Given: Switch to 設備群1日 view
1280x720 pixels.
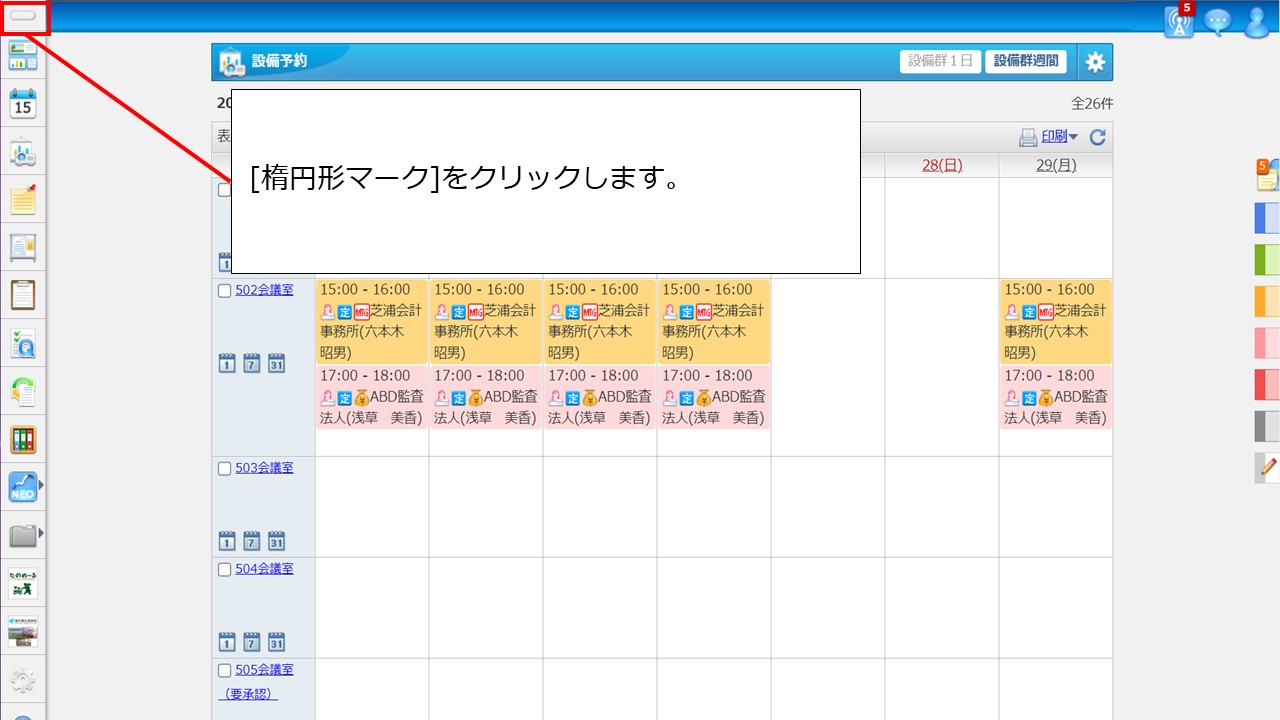Looking at the screenshot, I should (x=940, y=62).
